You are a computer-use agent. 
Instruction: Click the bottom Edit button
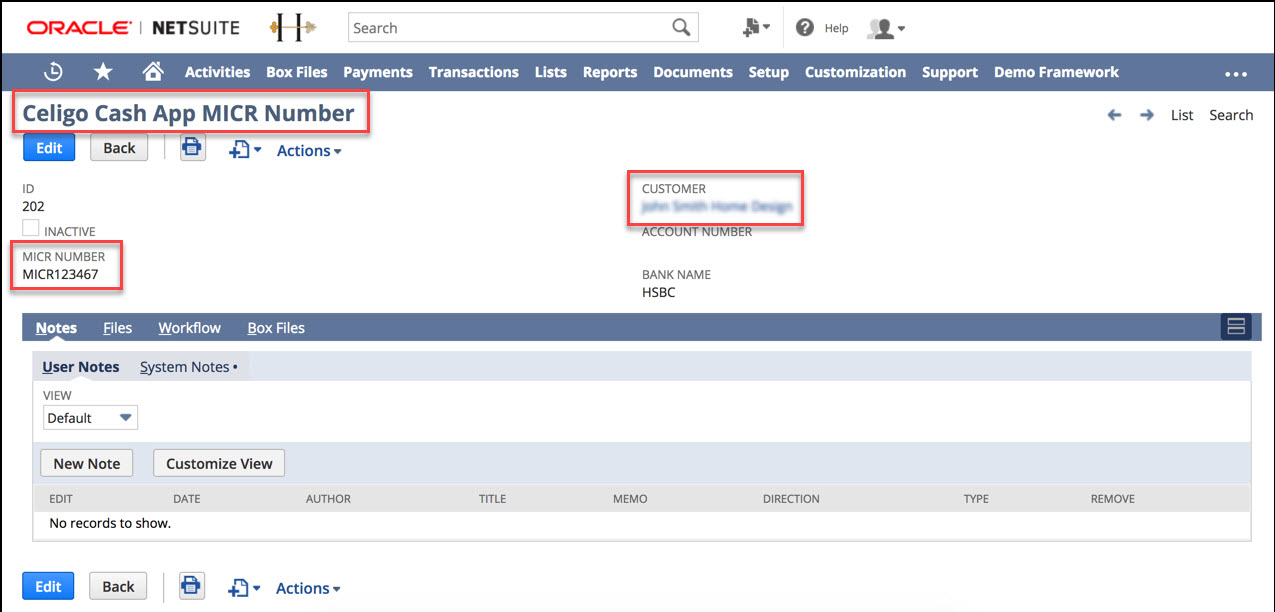coord(48,586)
